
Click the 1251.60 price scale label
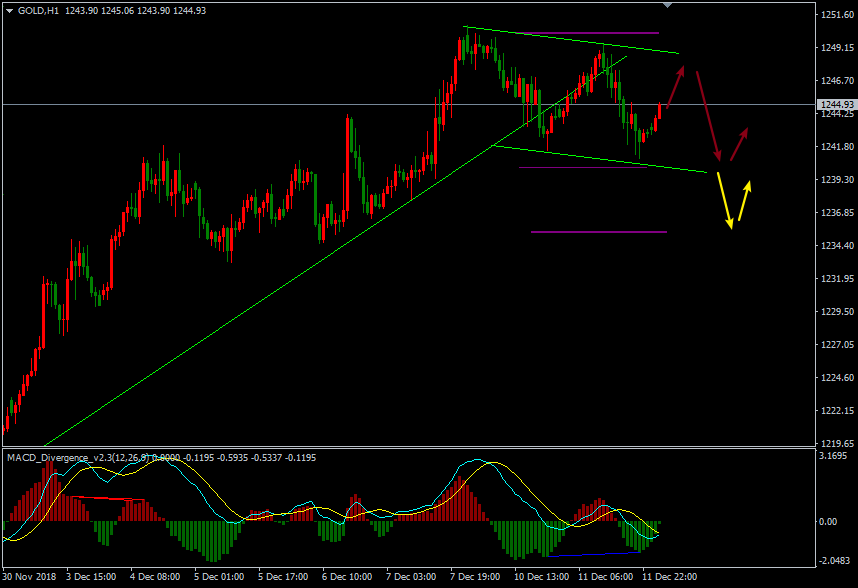[x=835, y=15]
